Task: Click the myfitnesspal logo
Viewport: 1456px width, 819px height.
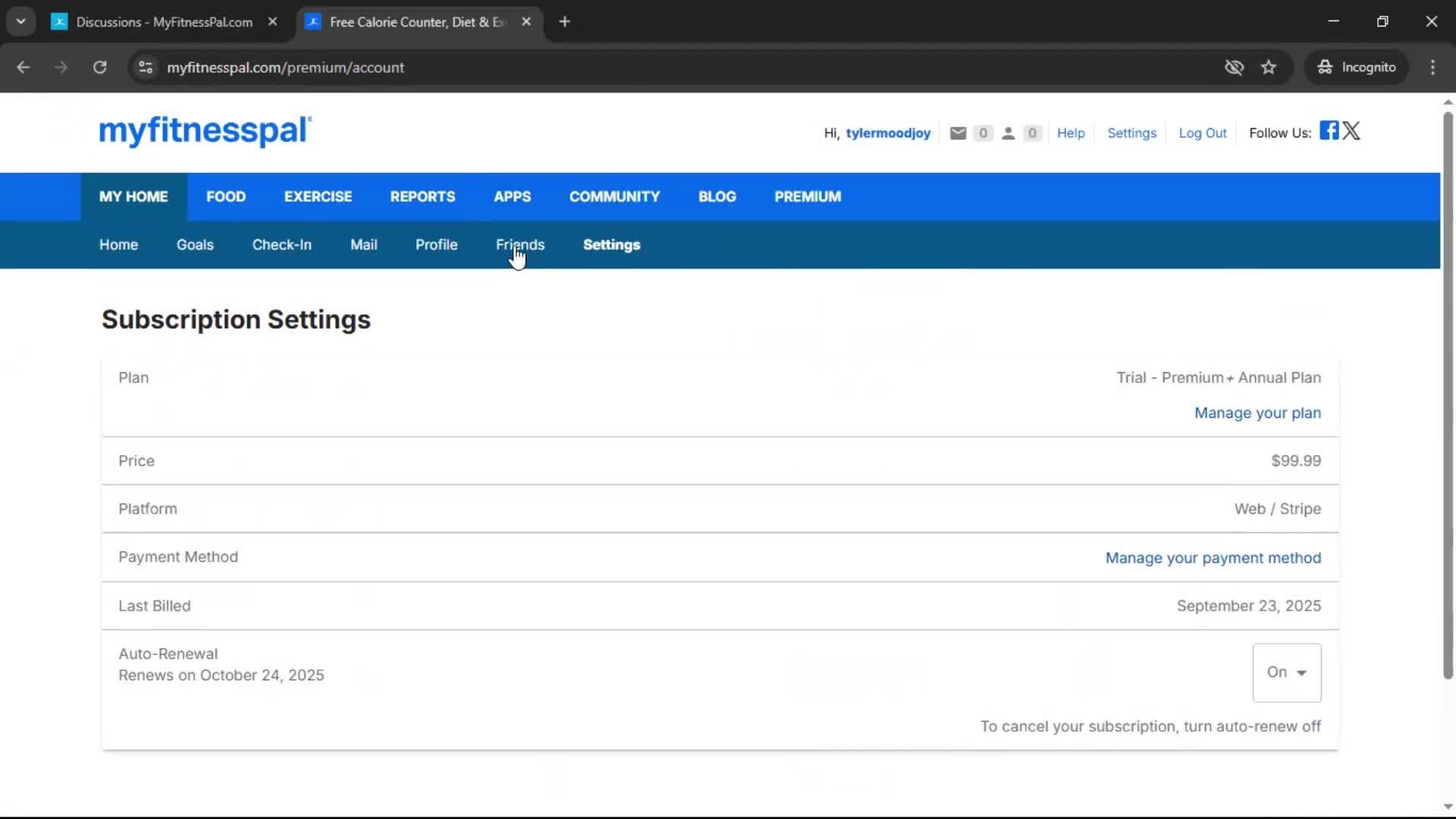Action: [x=206, y=131]
